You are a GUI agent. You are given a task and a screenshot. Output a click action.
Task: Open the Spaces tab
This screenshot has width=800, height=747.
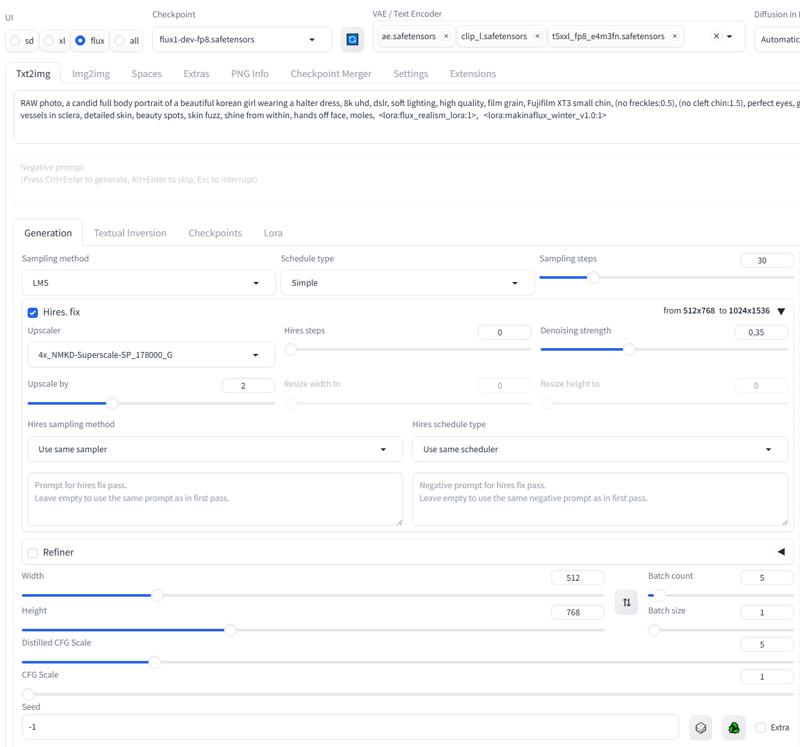click(146, 73)
